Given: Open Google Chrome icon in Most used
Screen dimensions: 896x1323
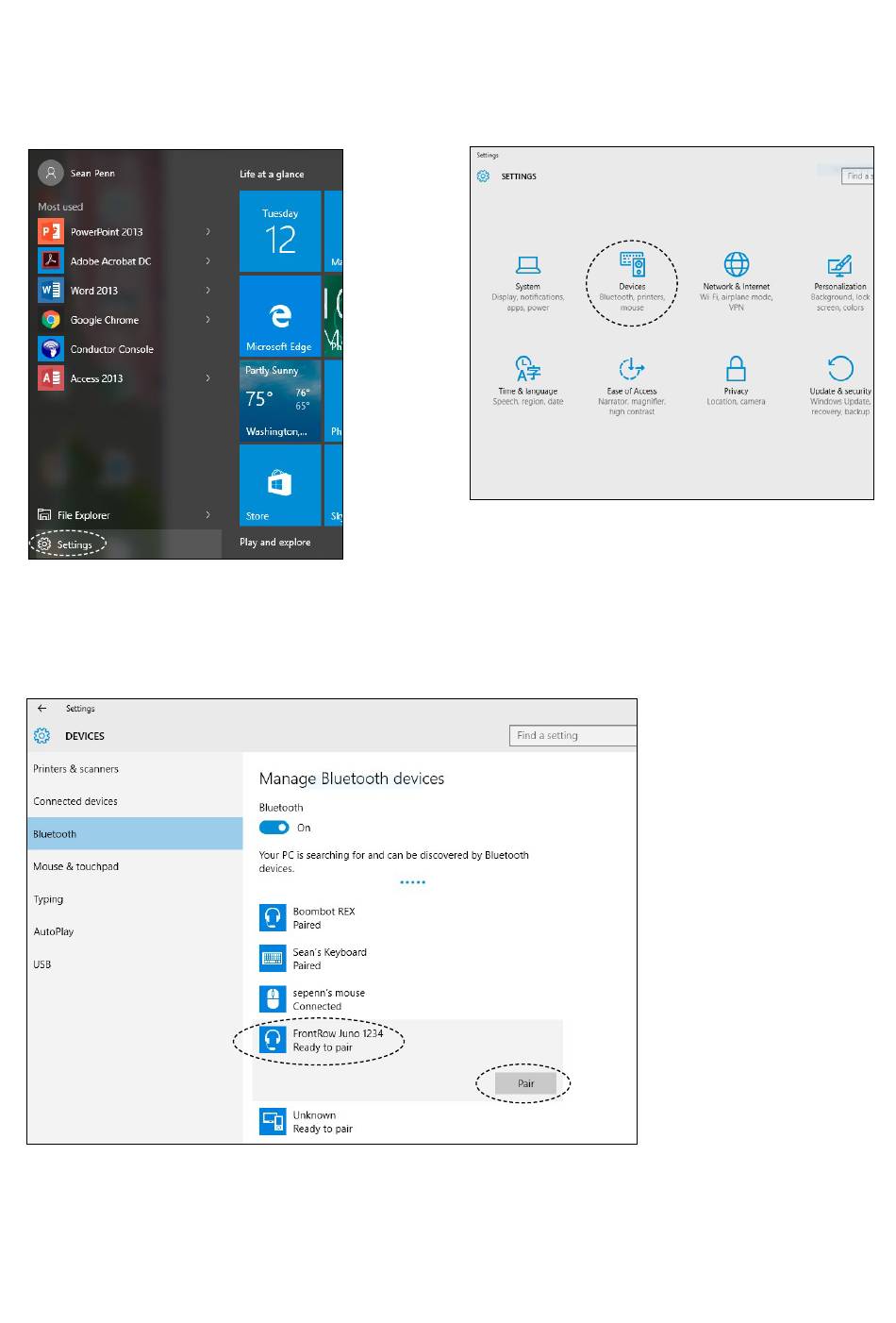Looking at the screenshot, I should (51, 320).
